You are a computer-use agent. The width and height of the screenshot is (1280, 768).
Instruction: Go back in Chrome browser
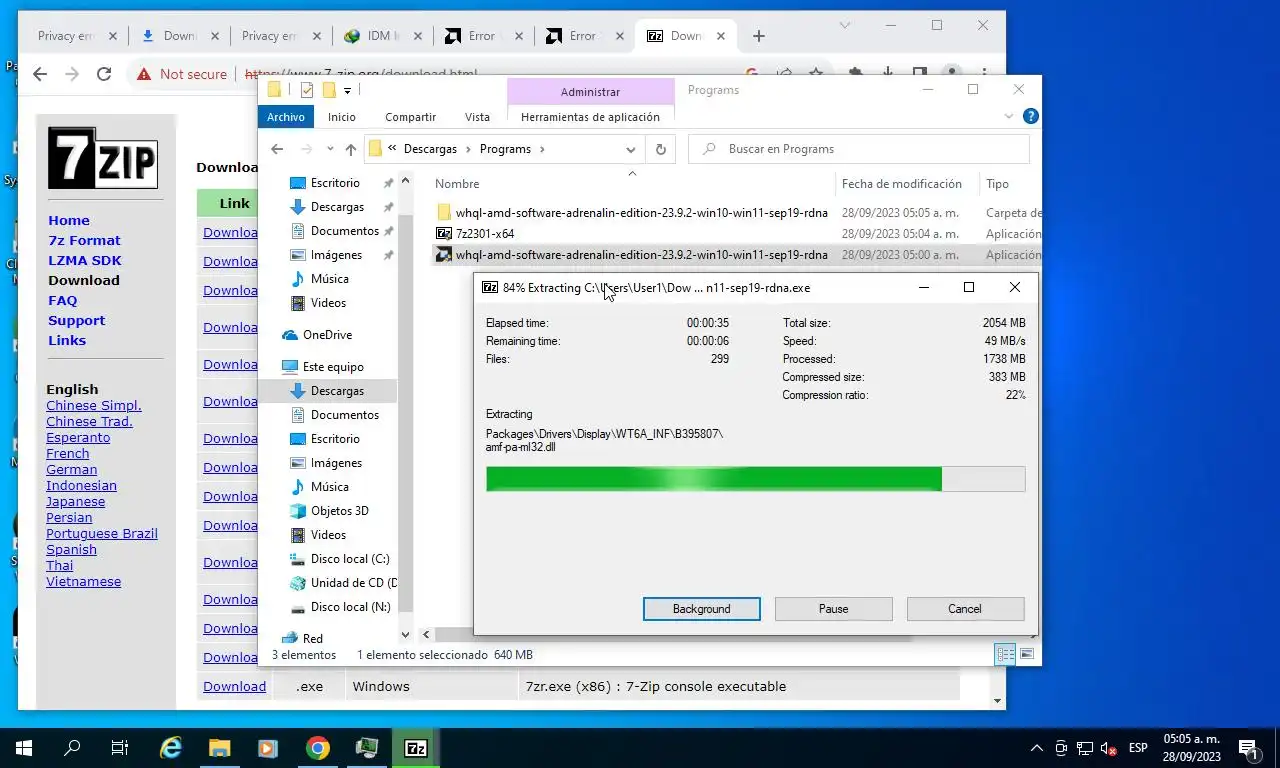40,74
